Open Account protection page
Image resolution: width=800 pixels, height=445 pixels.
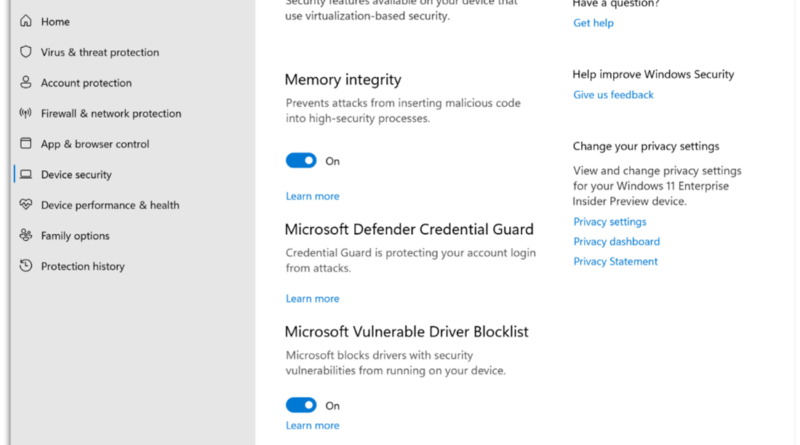(x=86, y=83)
